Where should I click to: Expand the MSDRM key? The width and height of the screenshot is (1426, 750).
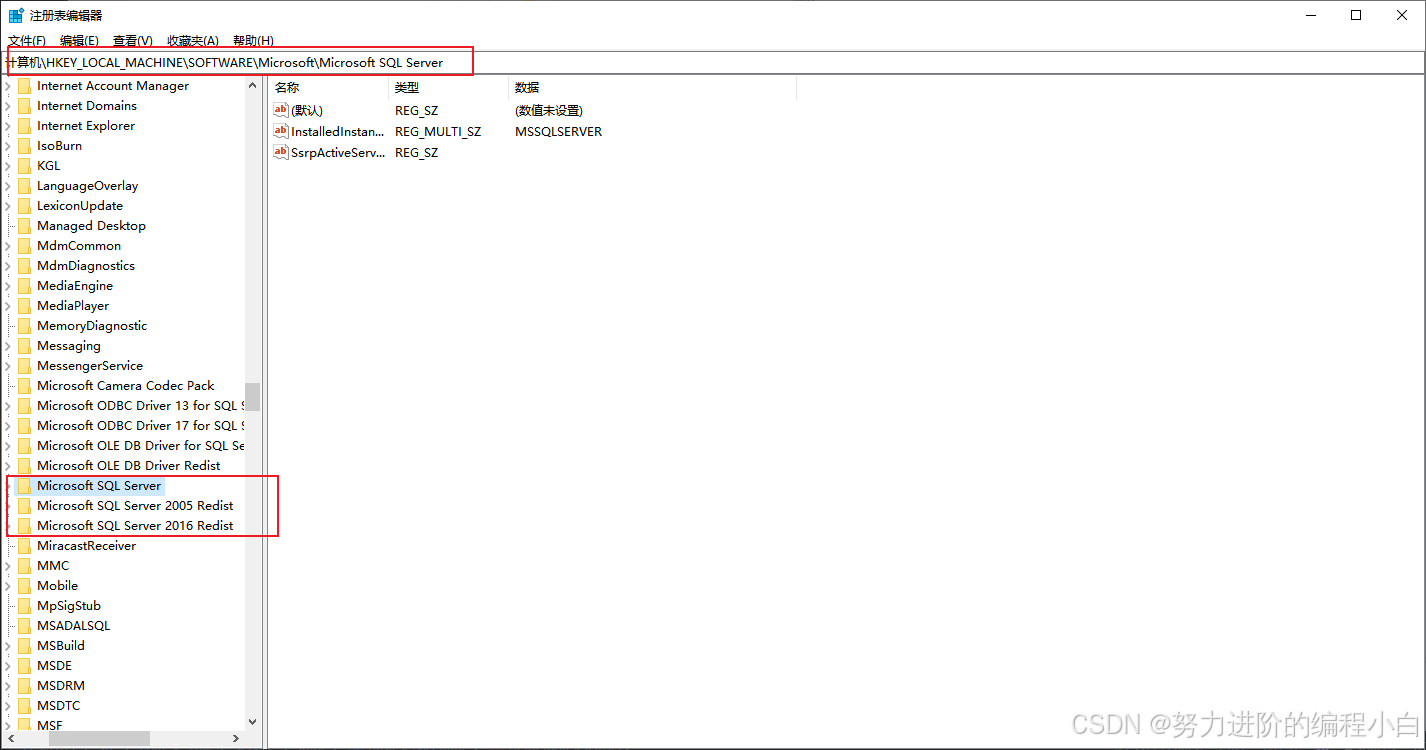tap(9, 686)
